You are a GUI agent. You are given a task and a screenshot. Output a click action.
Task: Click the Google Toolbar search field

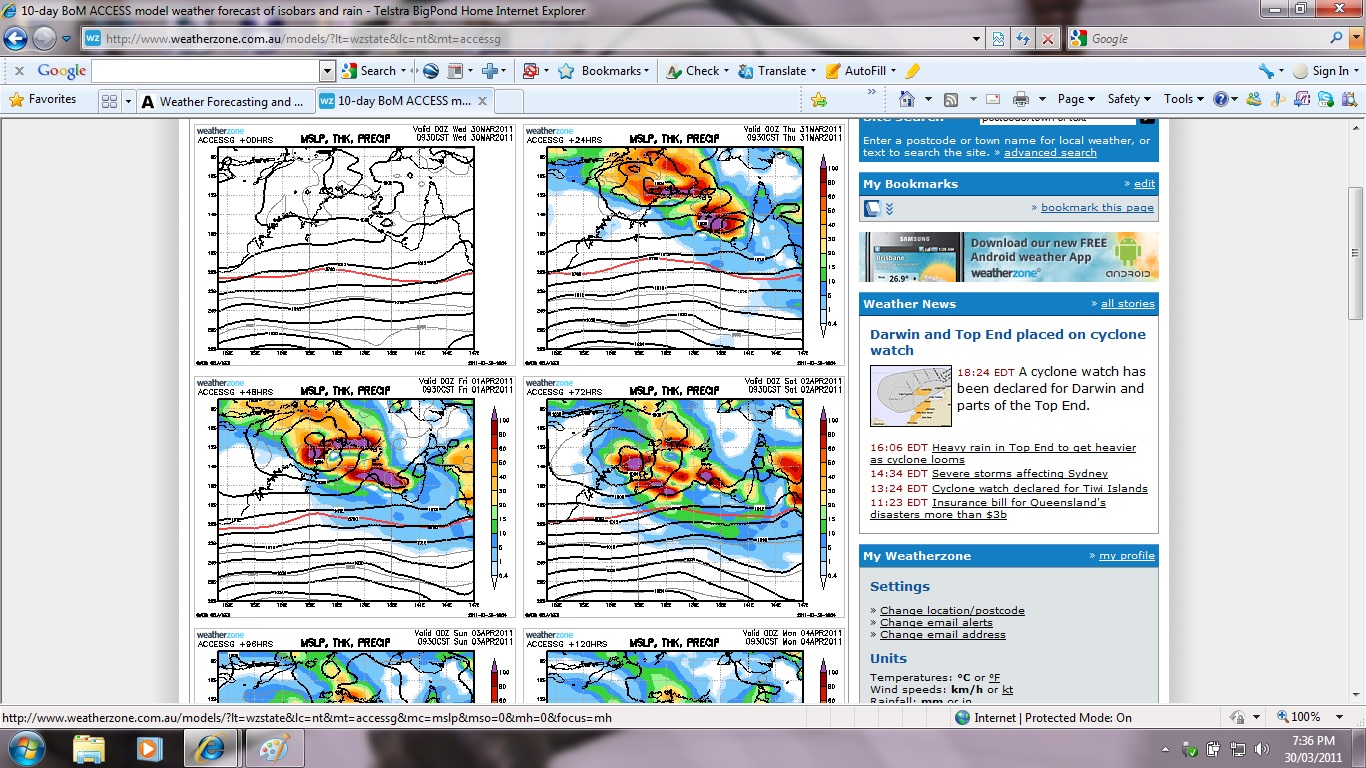[x=205, y=71]
